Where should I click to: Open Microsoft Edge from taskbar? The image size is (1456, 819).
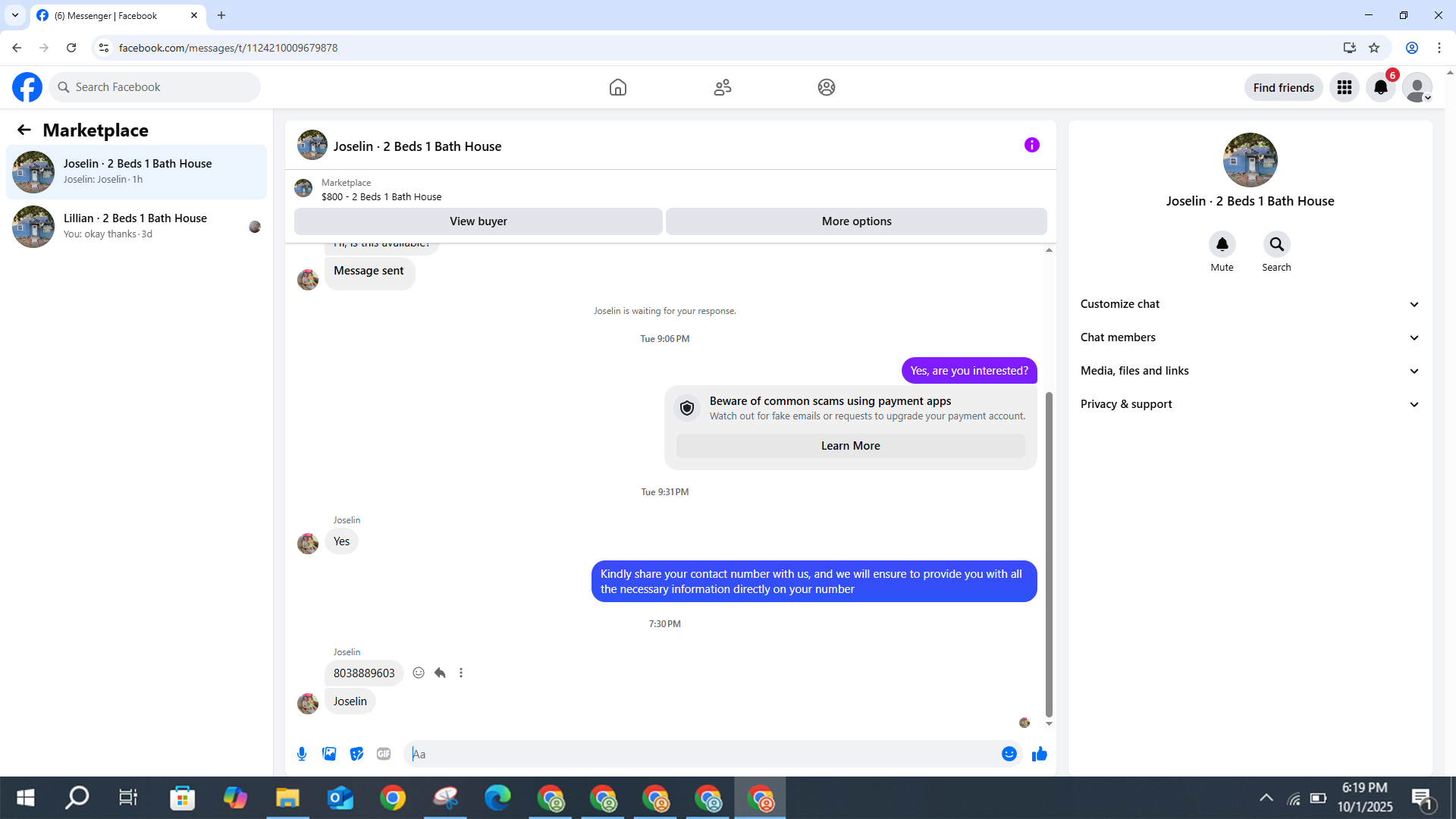497,798
